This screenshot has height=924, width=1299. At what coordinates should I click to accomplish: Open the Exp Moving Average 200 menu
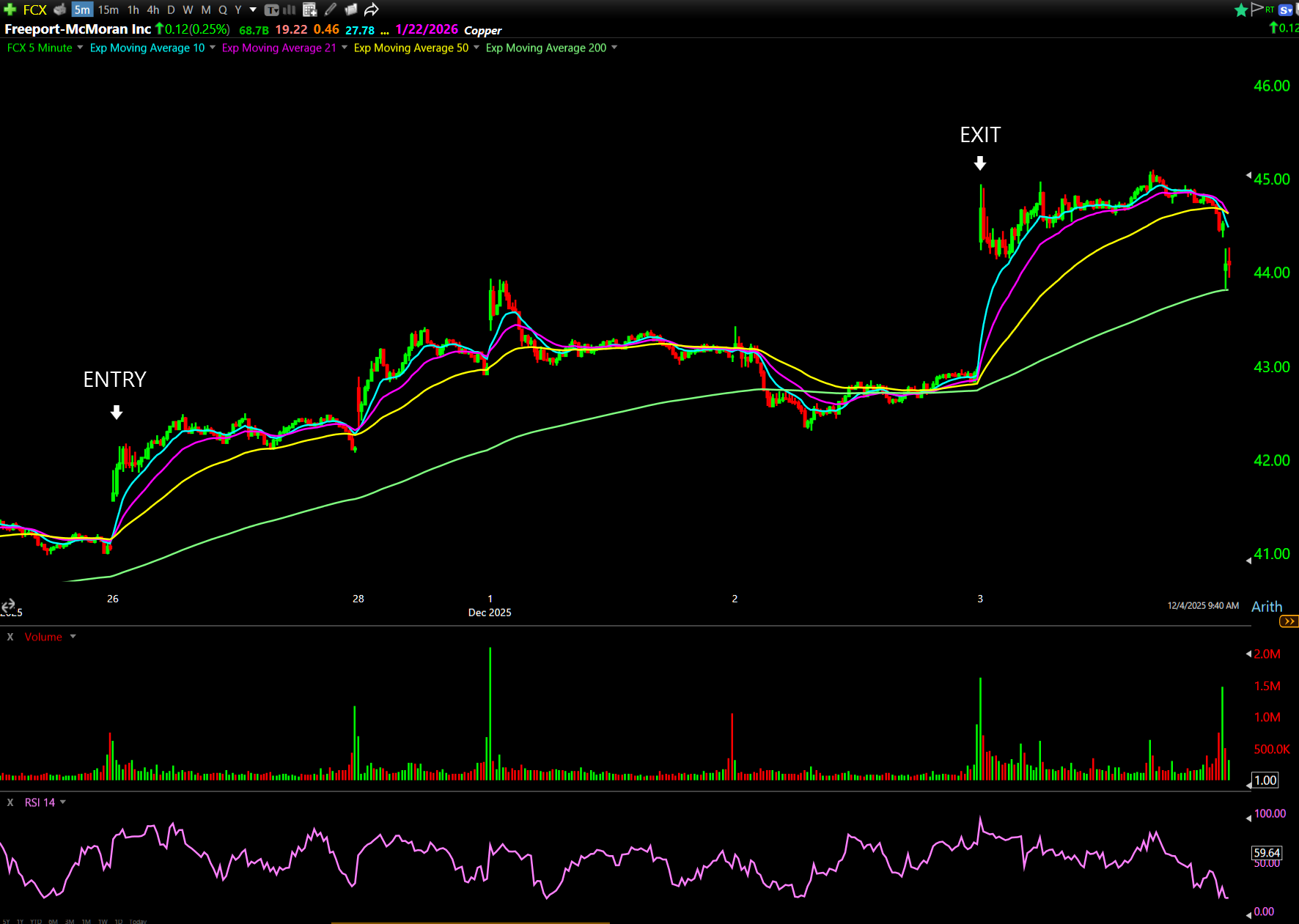pyautogui.click(x=614, y=48)
